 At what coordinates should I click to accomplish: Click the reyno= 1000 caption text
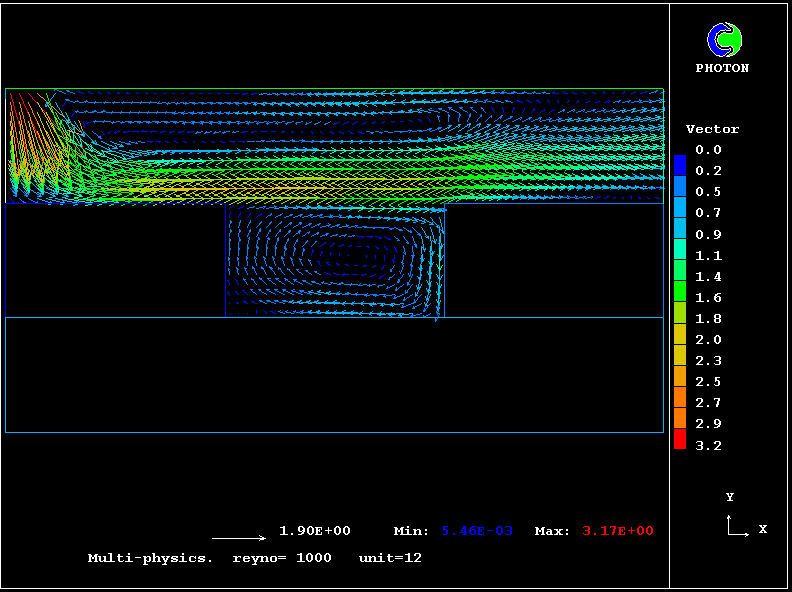282,558
